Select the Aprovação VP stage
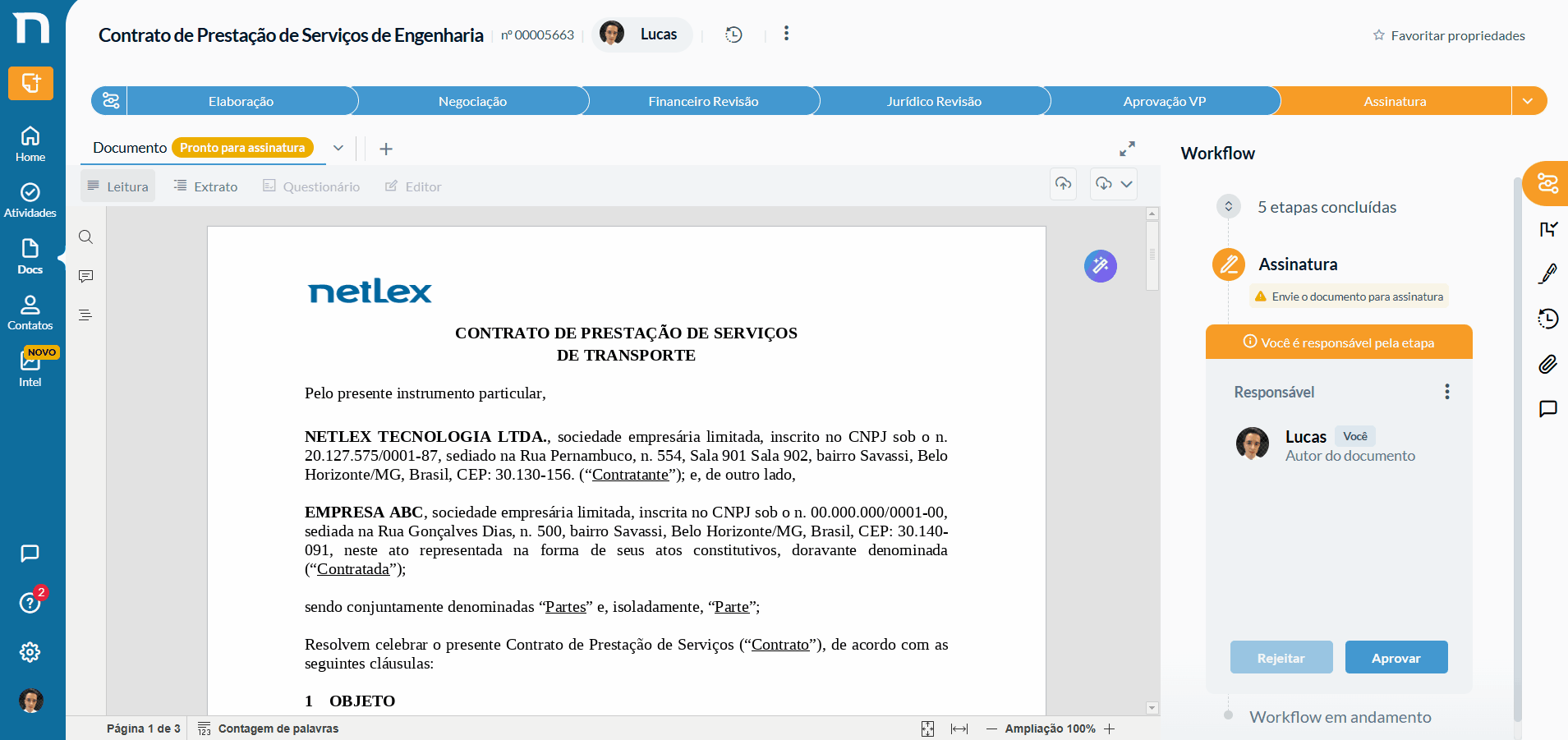The width and height of the screenshot is (1568, 740). pyautogui.click(x=1165, y=101)
